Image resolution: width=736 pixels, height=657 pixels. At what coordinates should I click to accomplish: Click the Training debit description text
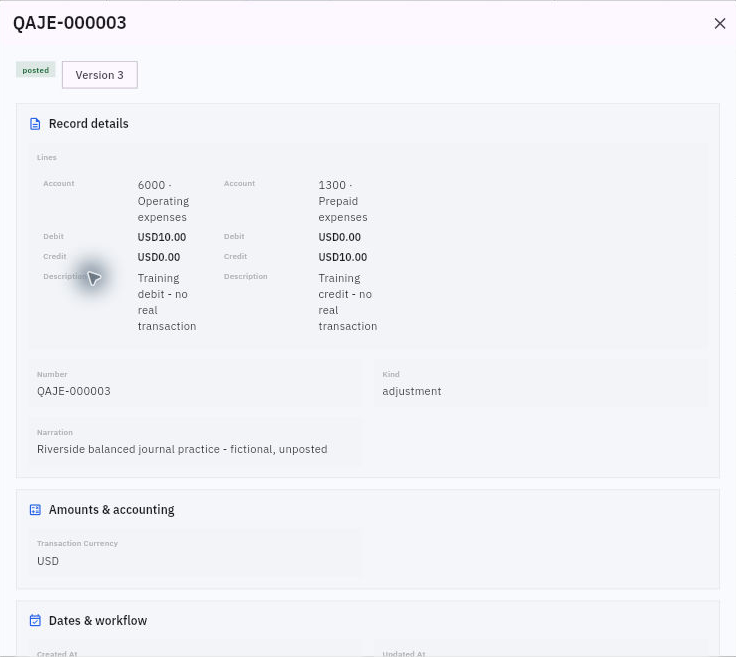(x=167, y=302)
